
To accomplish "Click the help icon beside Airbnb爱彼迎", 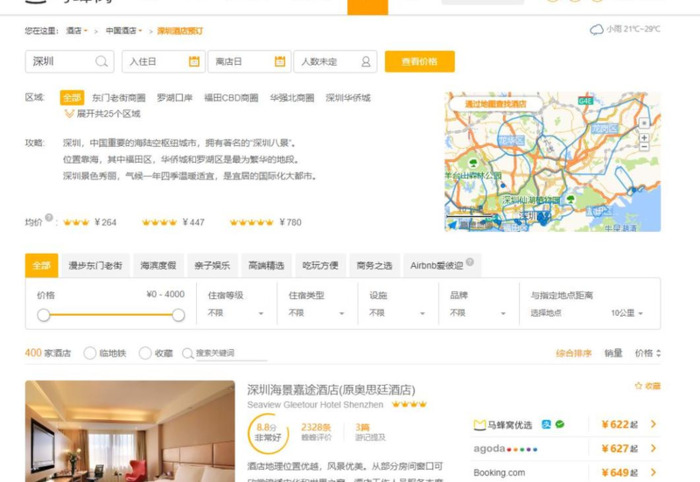I will click(x=470, y=262).
